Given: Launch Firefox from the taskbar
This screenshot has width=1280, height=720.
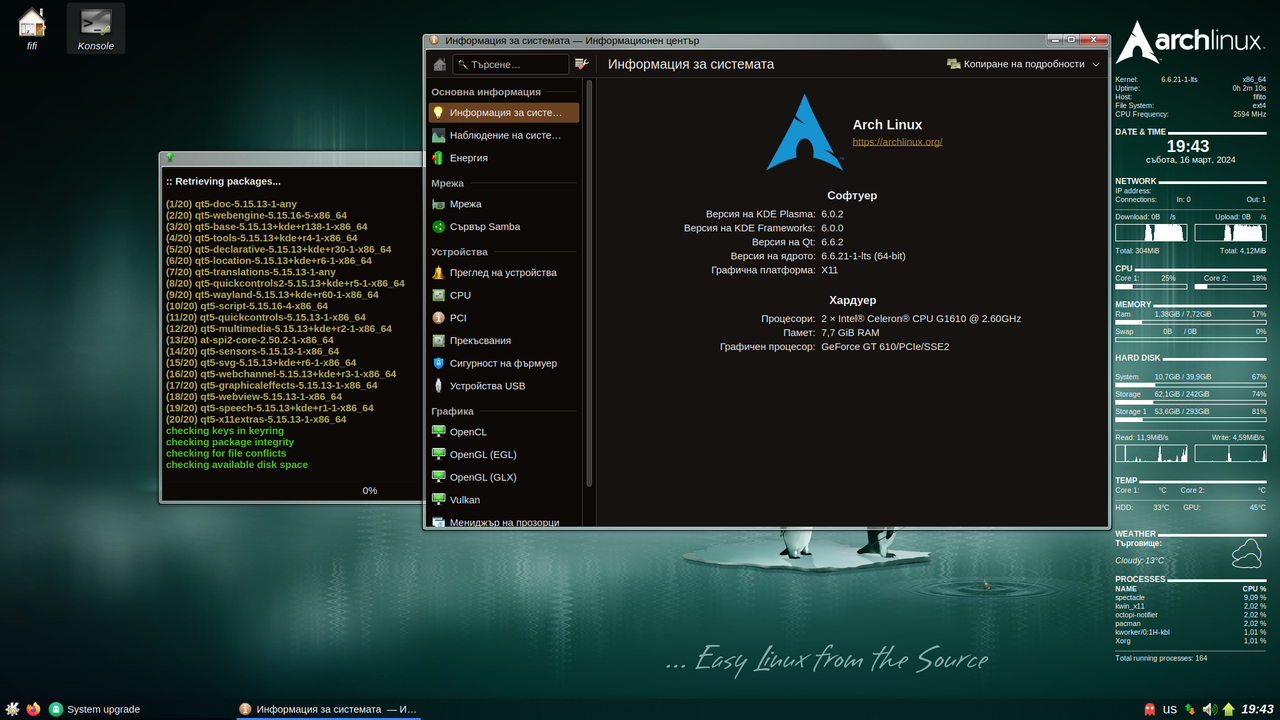Looking at the screenshot, I should pyautogui.click(x=34, y=709).
